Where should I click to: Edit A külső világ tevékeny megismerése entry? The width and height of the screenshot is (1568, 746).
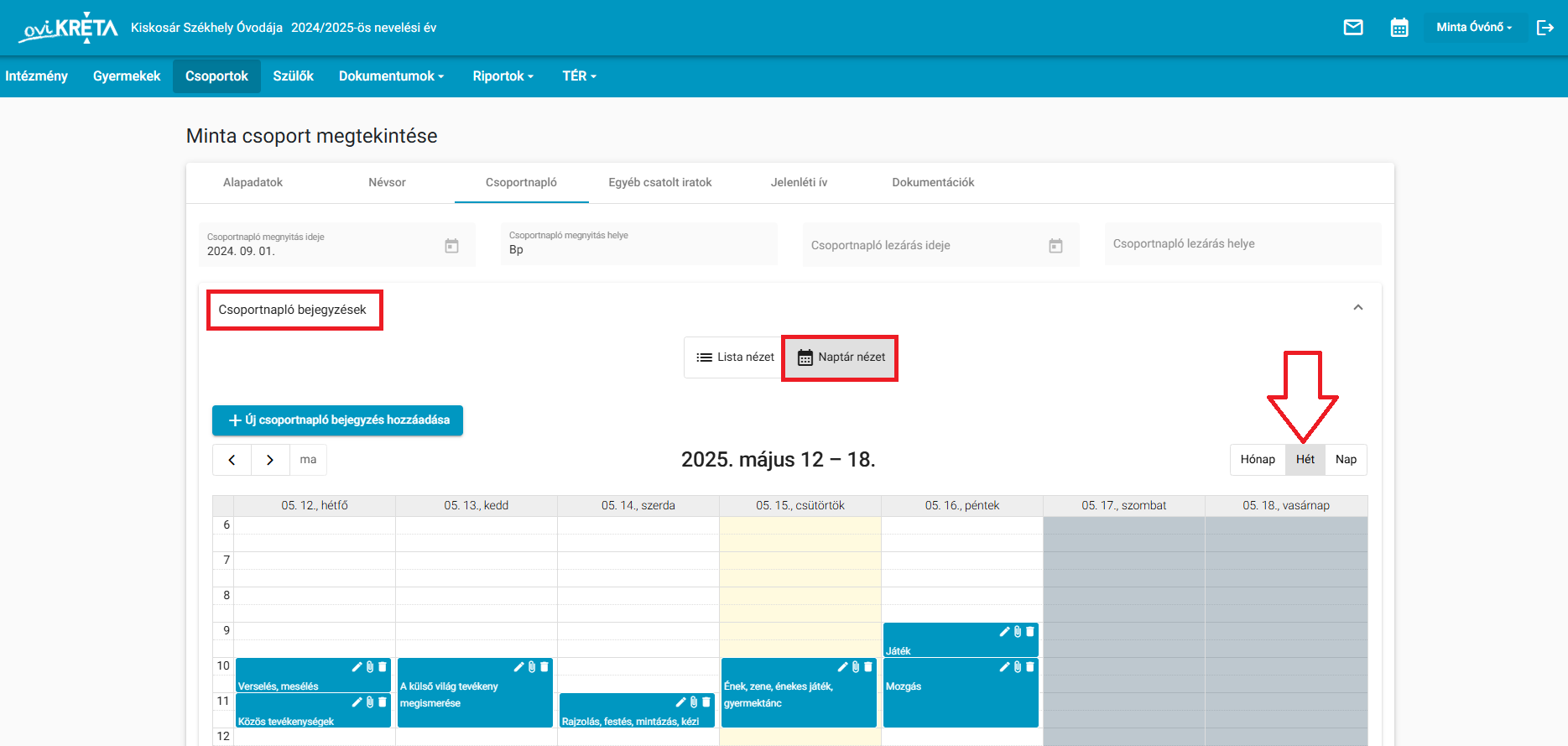(x=518, y=667)
